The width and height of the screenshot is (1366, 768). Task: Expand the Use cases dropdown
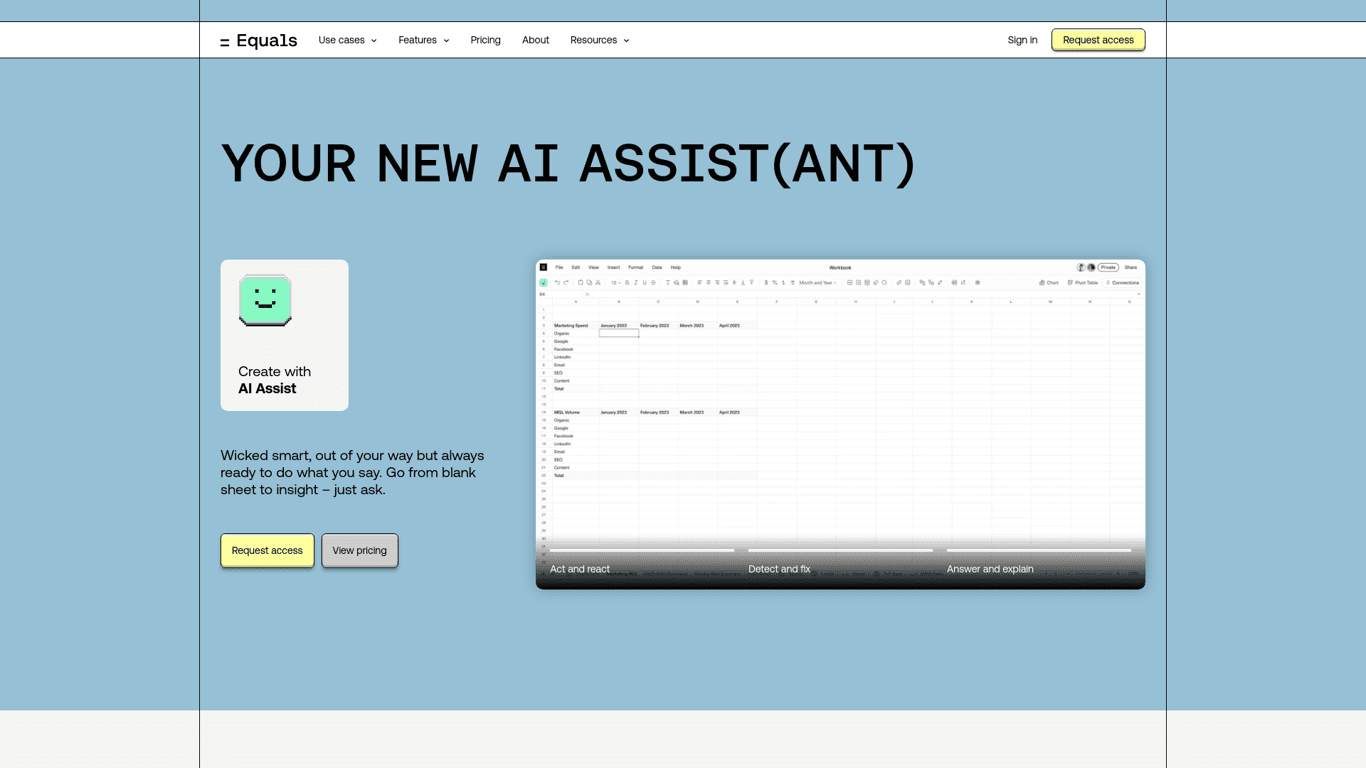(x=347, y=40)
